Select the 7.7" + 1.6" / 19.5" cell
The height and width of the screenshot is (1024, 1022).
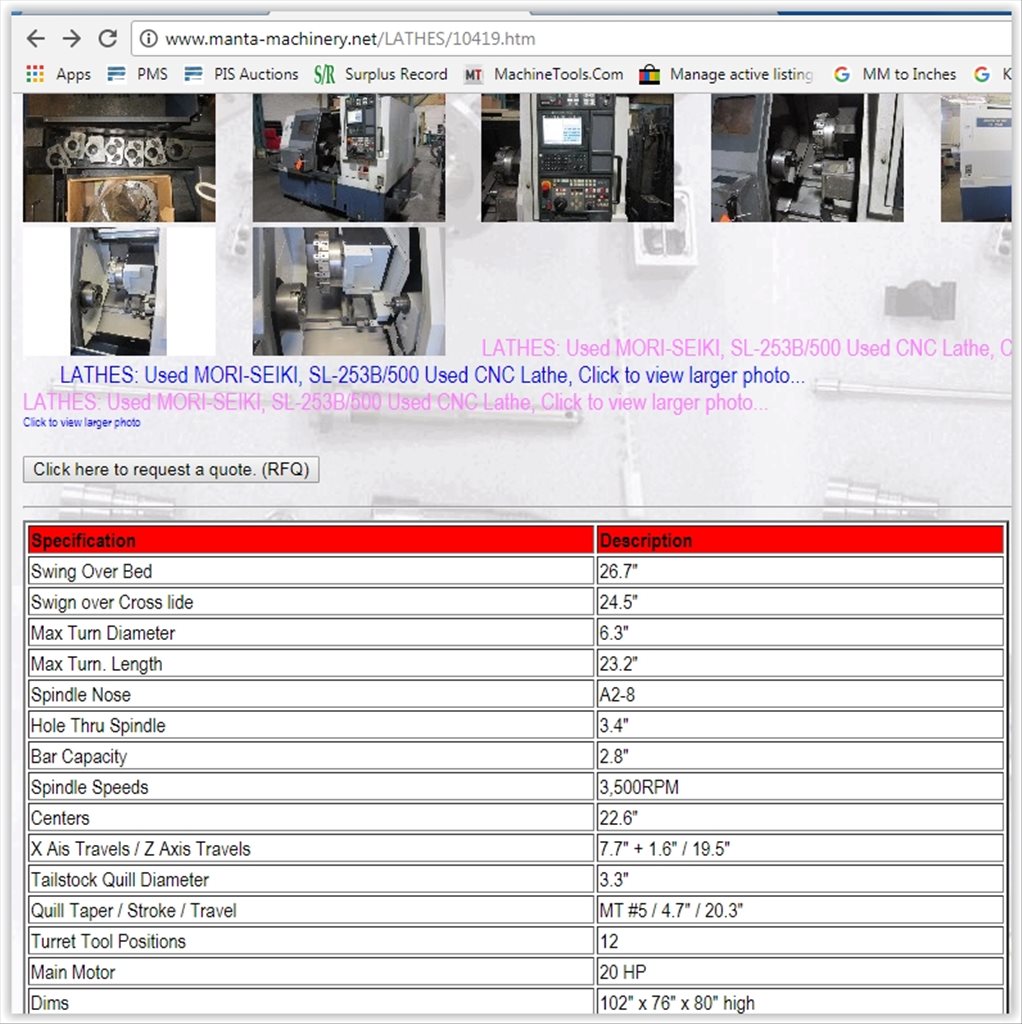(800, 849)
